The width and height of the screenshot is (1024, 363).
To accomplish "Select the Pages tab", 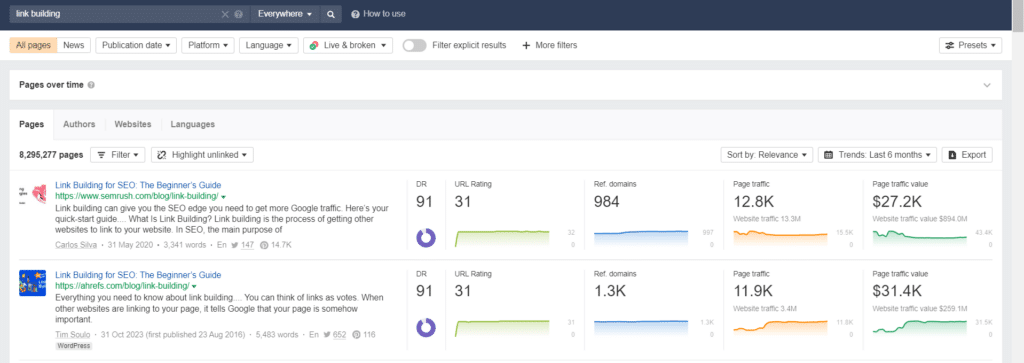I will click(31, 124).
